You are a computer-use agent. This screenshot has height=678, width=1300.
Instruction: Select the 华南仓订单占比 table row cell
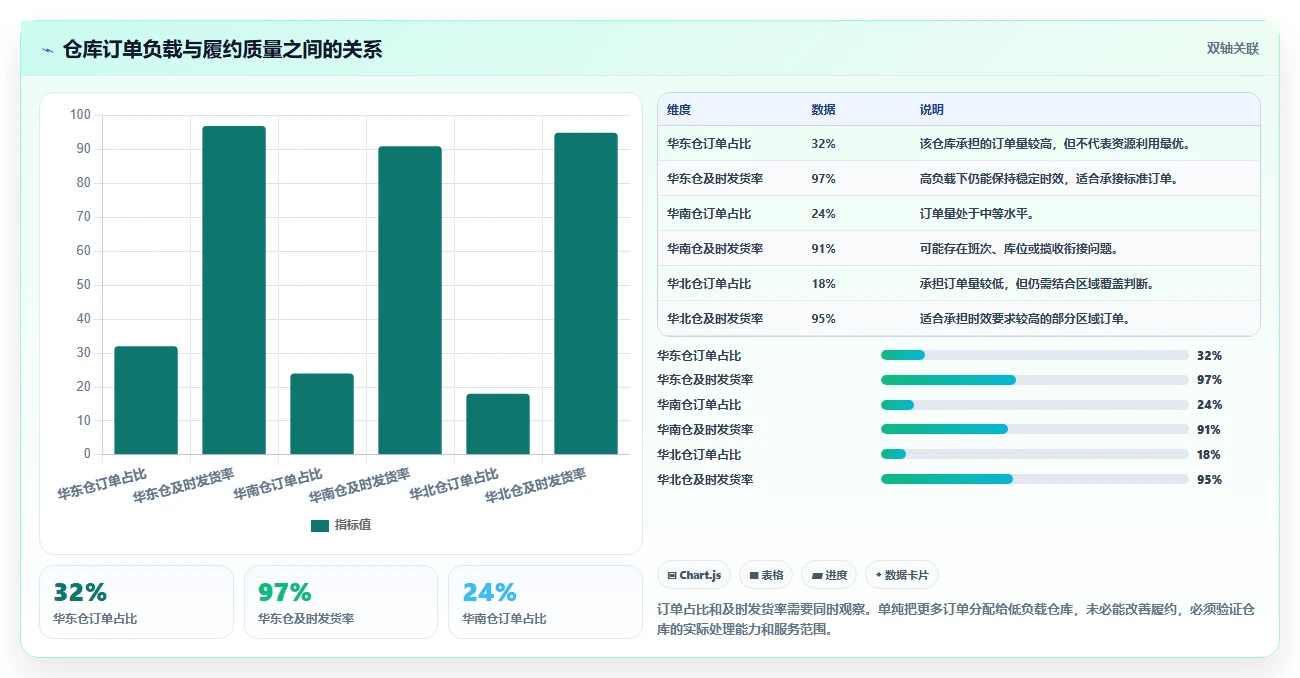(709, 214)
